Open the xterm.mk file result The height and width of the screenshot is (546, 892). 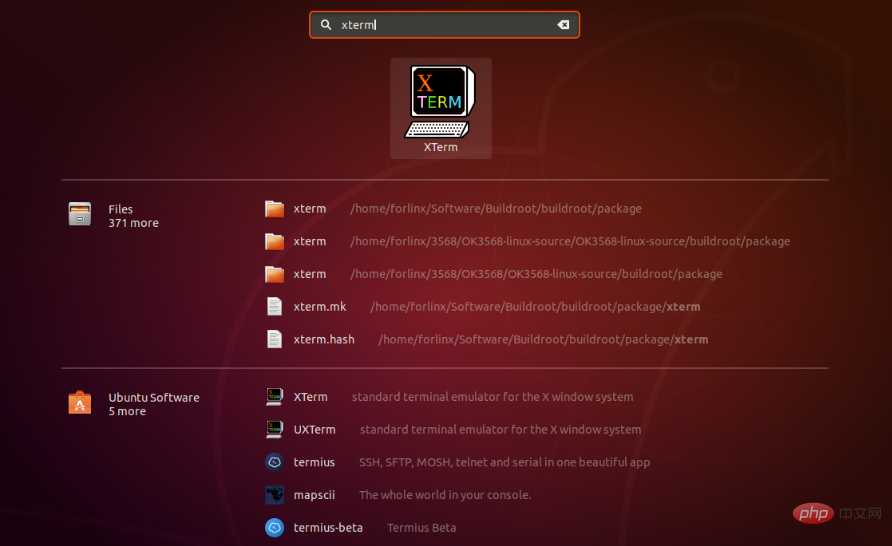click(x=319, y=307)
